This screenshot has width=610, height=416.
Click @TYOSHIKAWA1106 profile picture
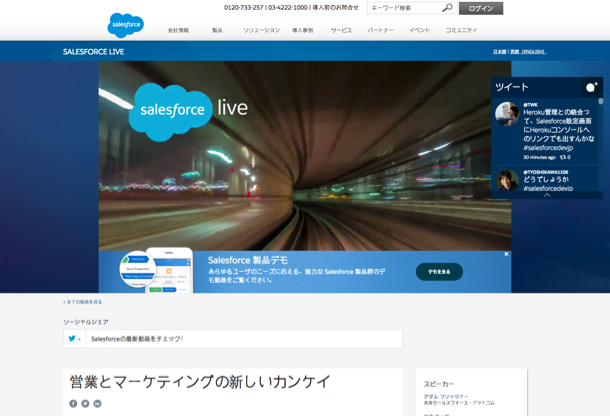pyautogui.click(x=507, y=180)
